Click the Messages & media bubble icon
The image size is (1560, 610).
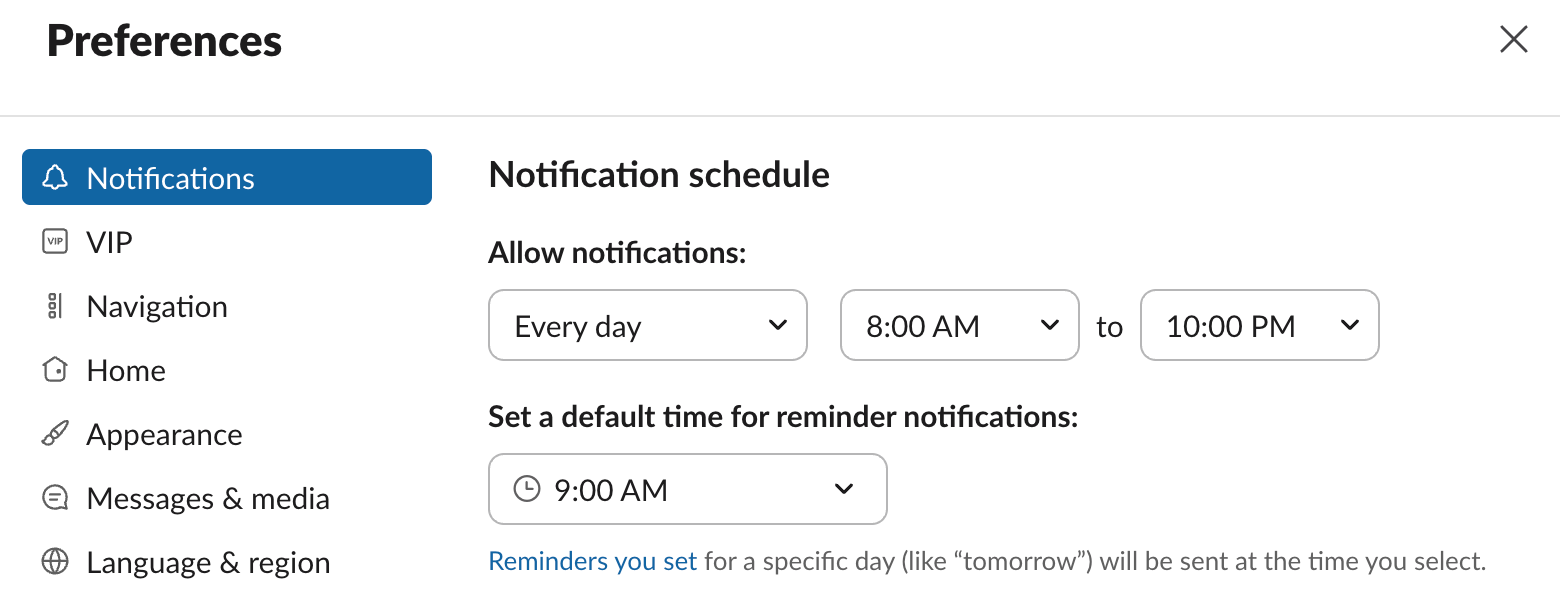coord(55,498)
